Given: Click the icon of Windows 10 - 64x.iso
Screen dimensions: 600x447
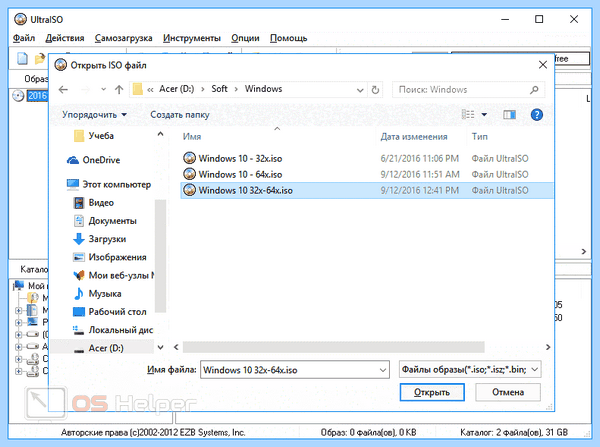Looking at the screenshot, I should pos(189,174).
